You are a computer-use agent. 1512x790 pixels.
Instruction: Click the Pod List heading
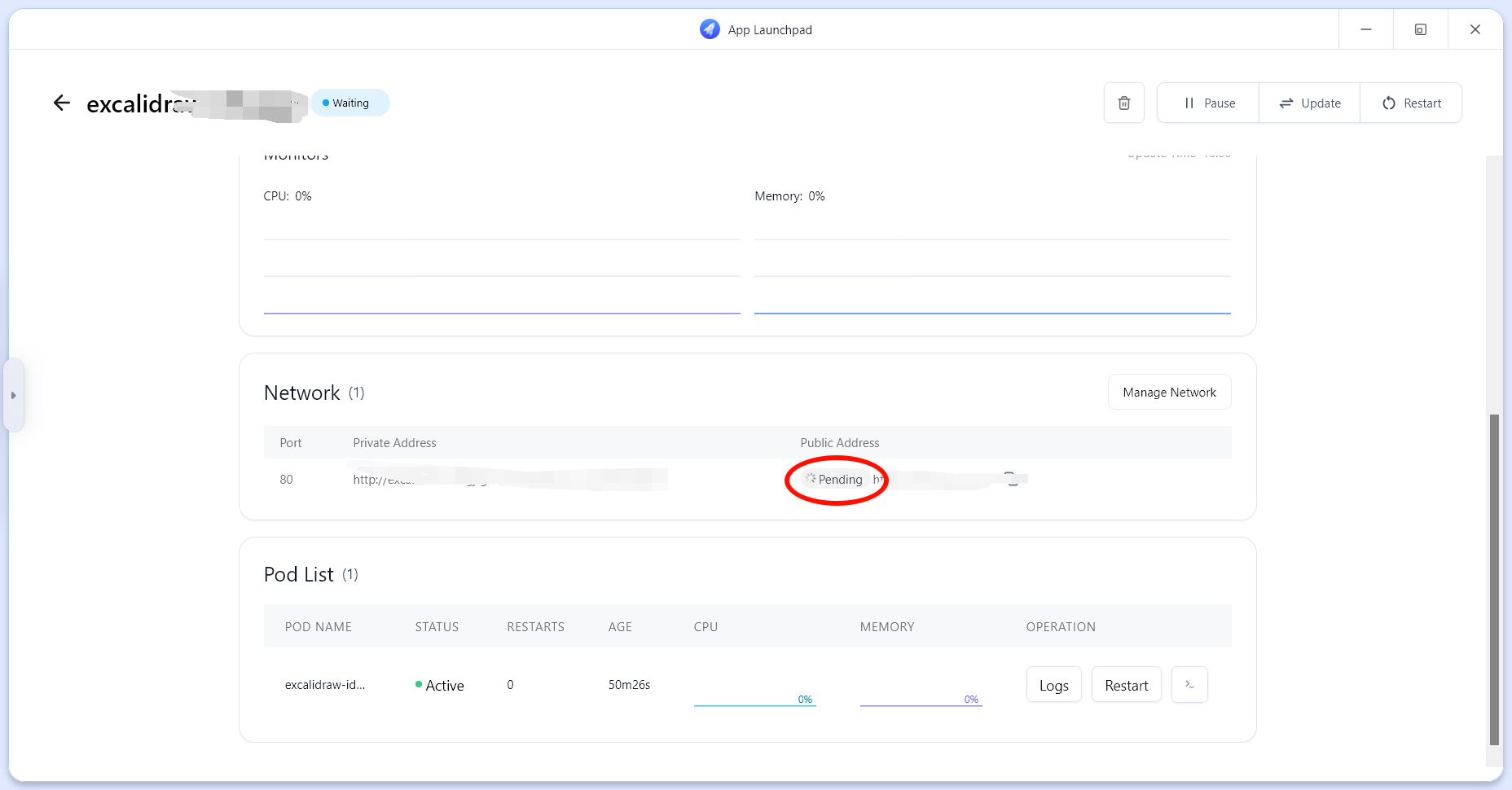(x=299, y=574)
